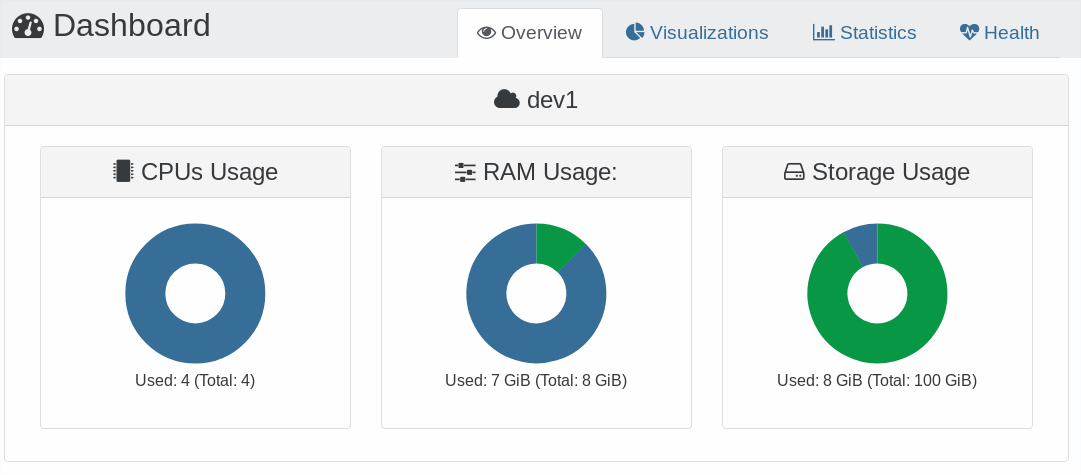Open the Health tab
Image resolution: width=1081 pixels, height=475 pixels.
coord(999,32)
